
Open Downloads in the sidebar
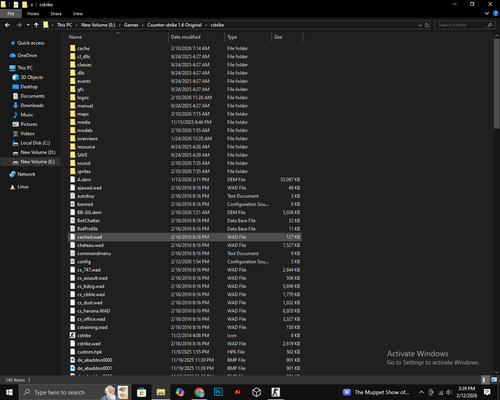pos(32,105)
